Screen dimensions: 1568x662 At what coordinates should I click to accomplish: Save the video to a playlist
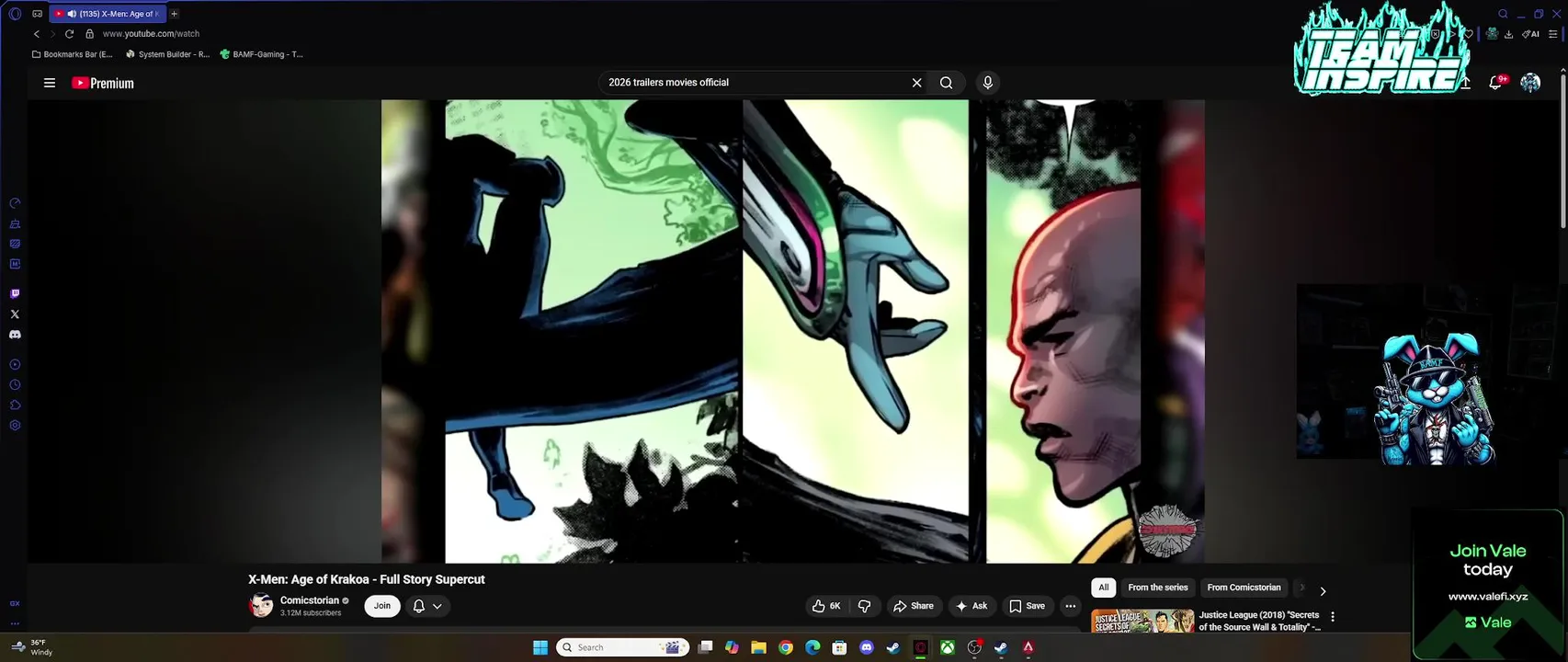1028,606
